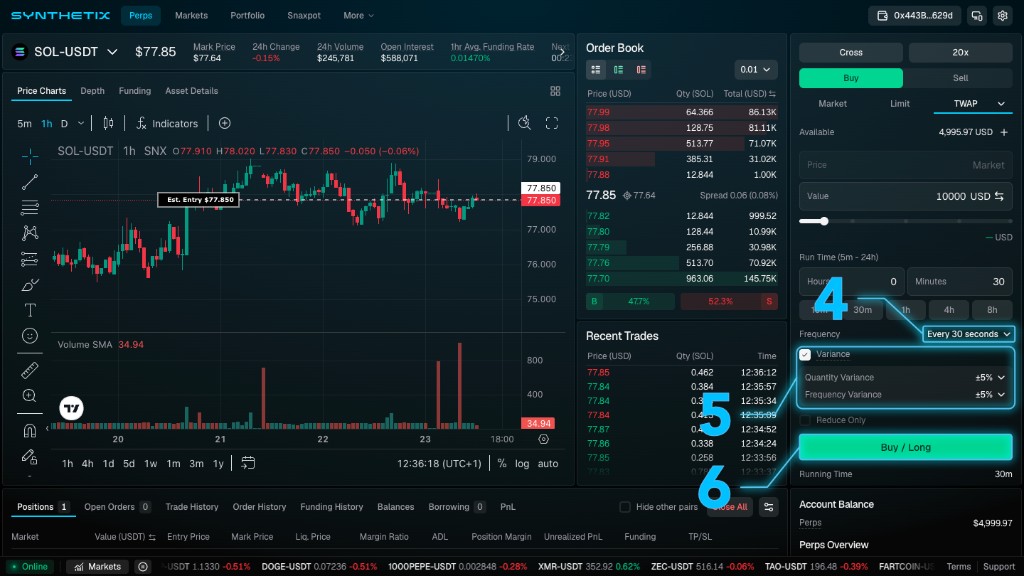Screen dimensions: 1024x576
Task: Open the go-to-date calendar icon
Action: pyautogui.click(x=248, y=463)
